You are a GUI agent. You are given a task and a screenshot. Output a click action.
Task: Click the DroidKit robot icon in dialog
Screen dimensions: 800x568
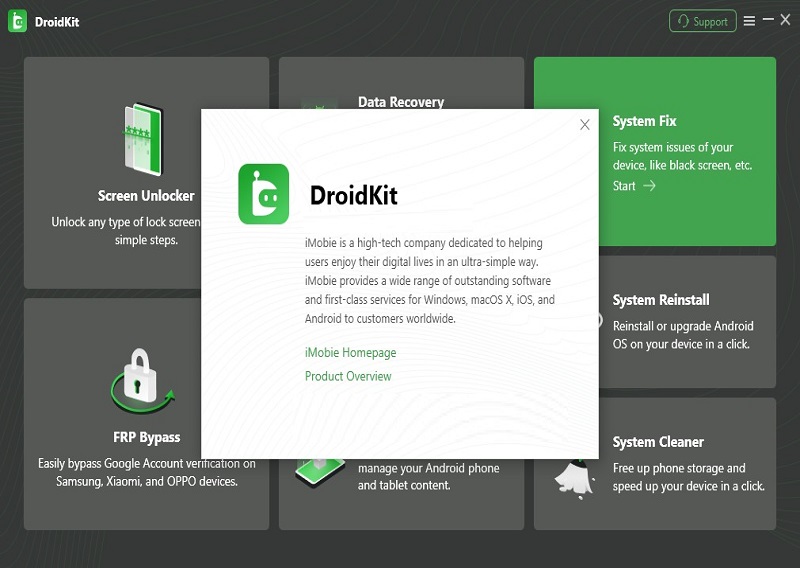click(264, 194)
